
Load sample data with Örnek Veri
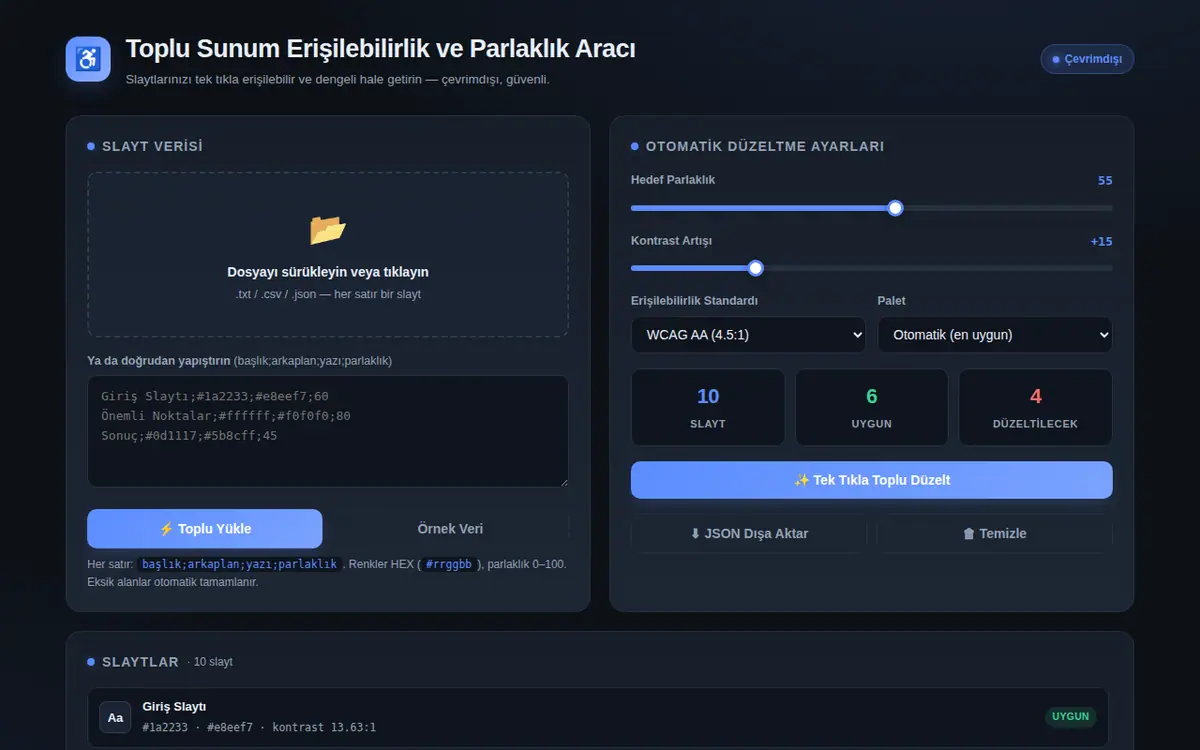pyautogui.click(x=450, y=529)
